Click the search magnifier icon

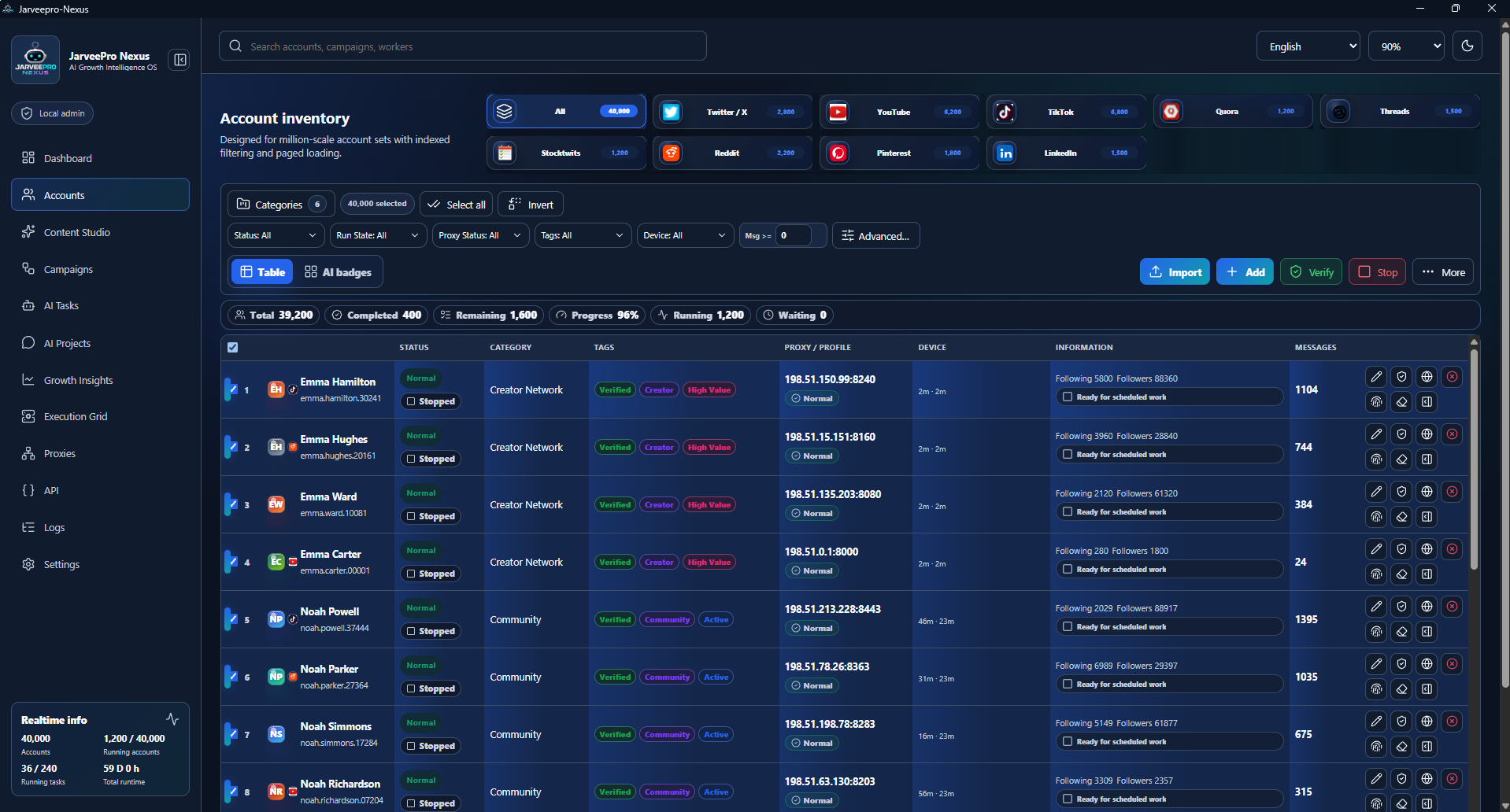[x=235, y=46]
